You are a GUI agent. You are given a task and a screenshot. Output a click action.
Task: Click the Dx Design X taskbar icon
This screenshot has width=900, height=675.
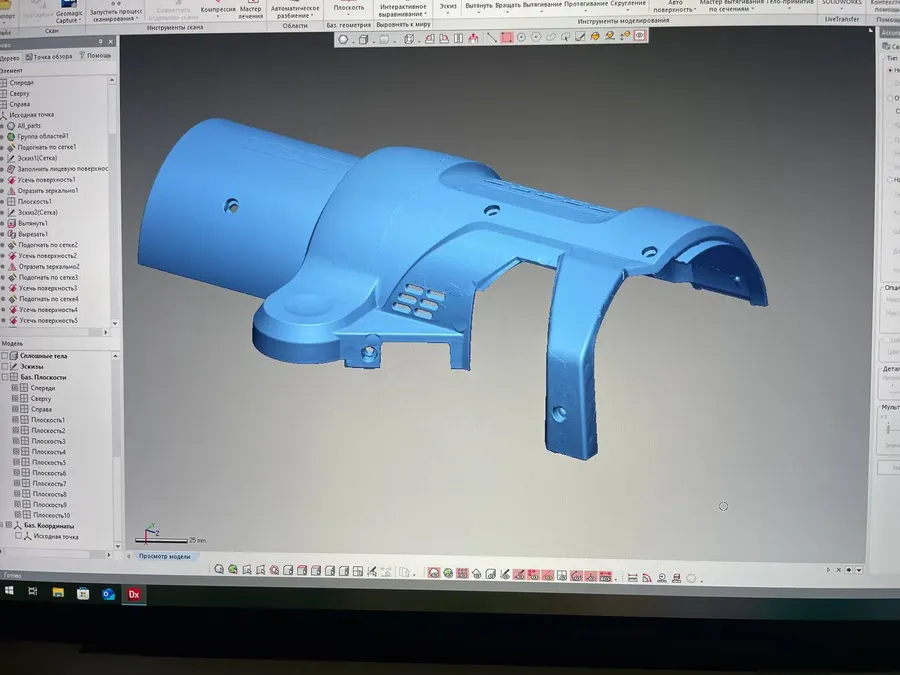point(134,595)
